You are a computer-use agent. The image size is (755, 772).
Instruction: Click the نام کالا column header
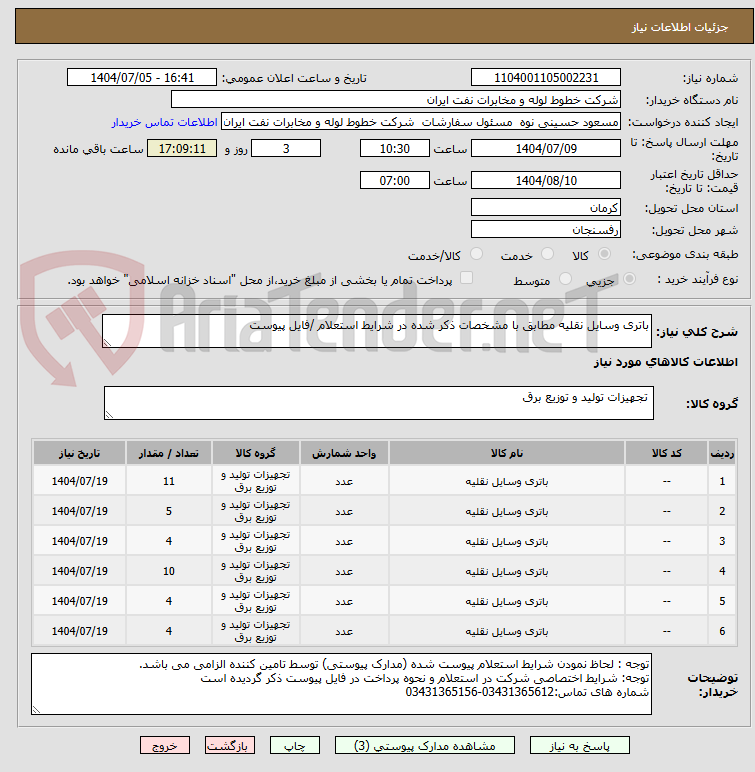point(507,453)
